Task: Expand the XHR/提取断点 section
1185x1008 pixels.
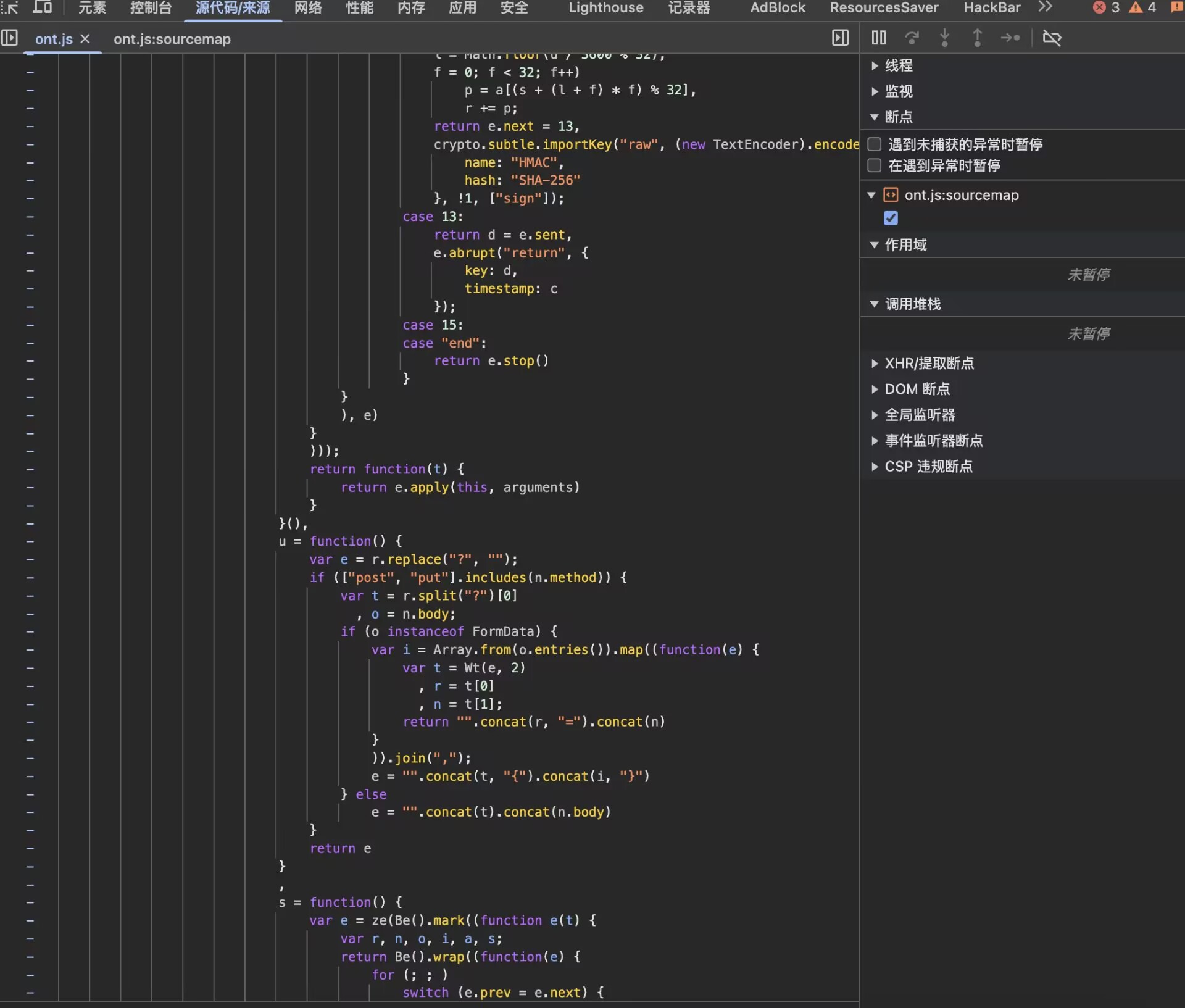Action: pyautogui.click(x=875, y=364)
